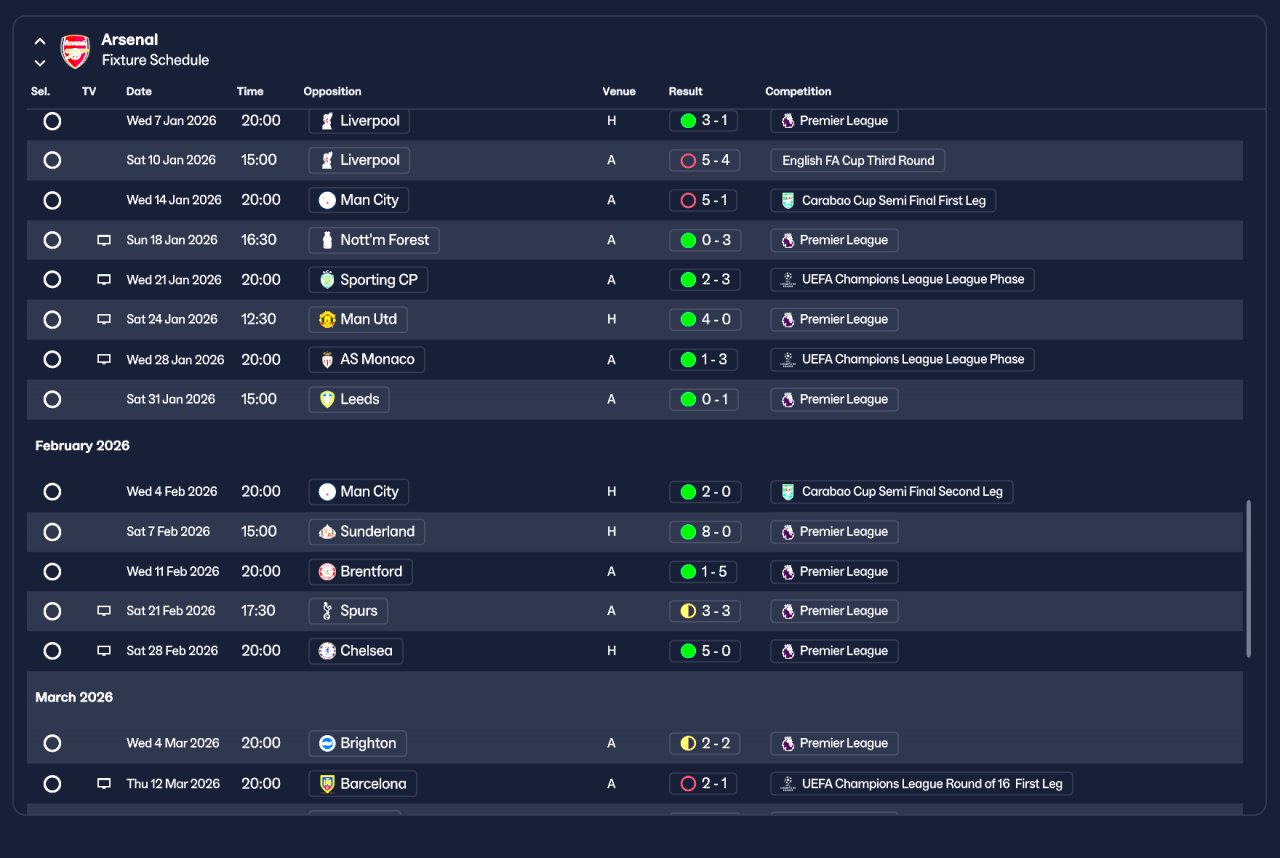Click the Brentford club badge icon
This screenshot has height=858, width=1280.
(326, 572)
